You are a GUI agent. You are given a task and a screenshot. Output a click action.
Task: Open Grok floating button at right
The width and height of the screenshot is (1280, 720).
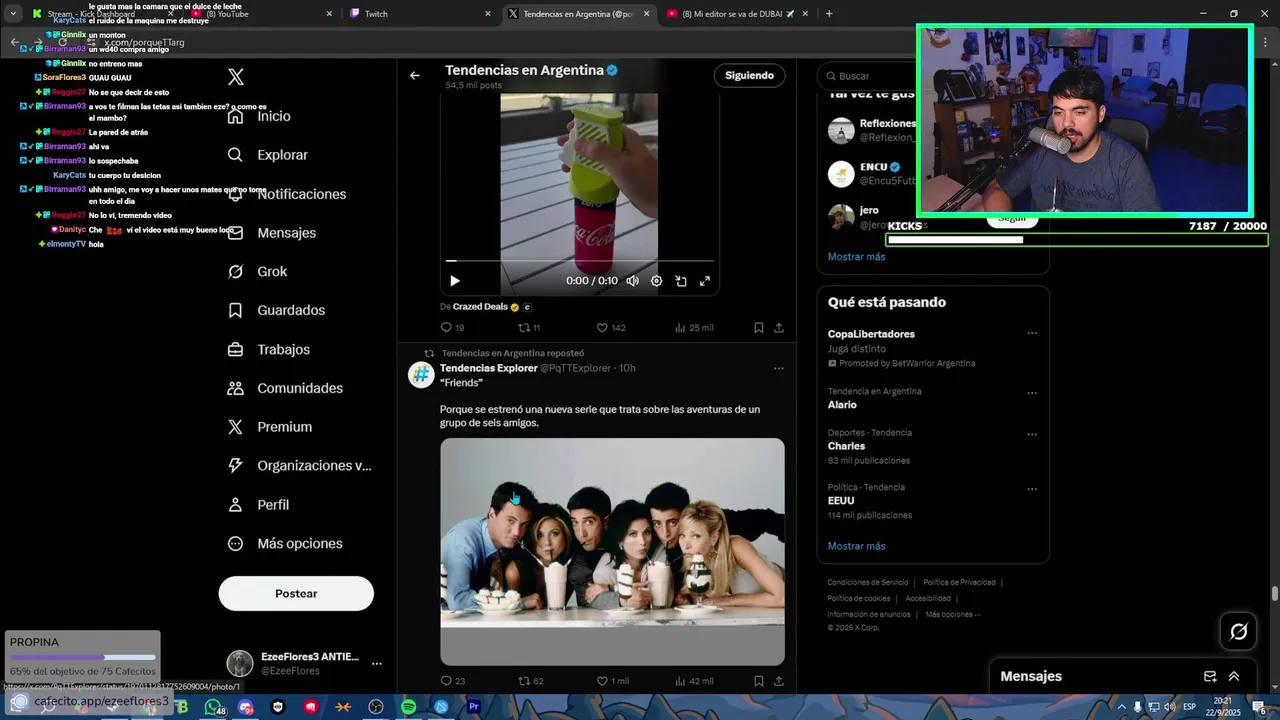1238,631
